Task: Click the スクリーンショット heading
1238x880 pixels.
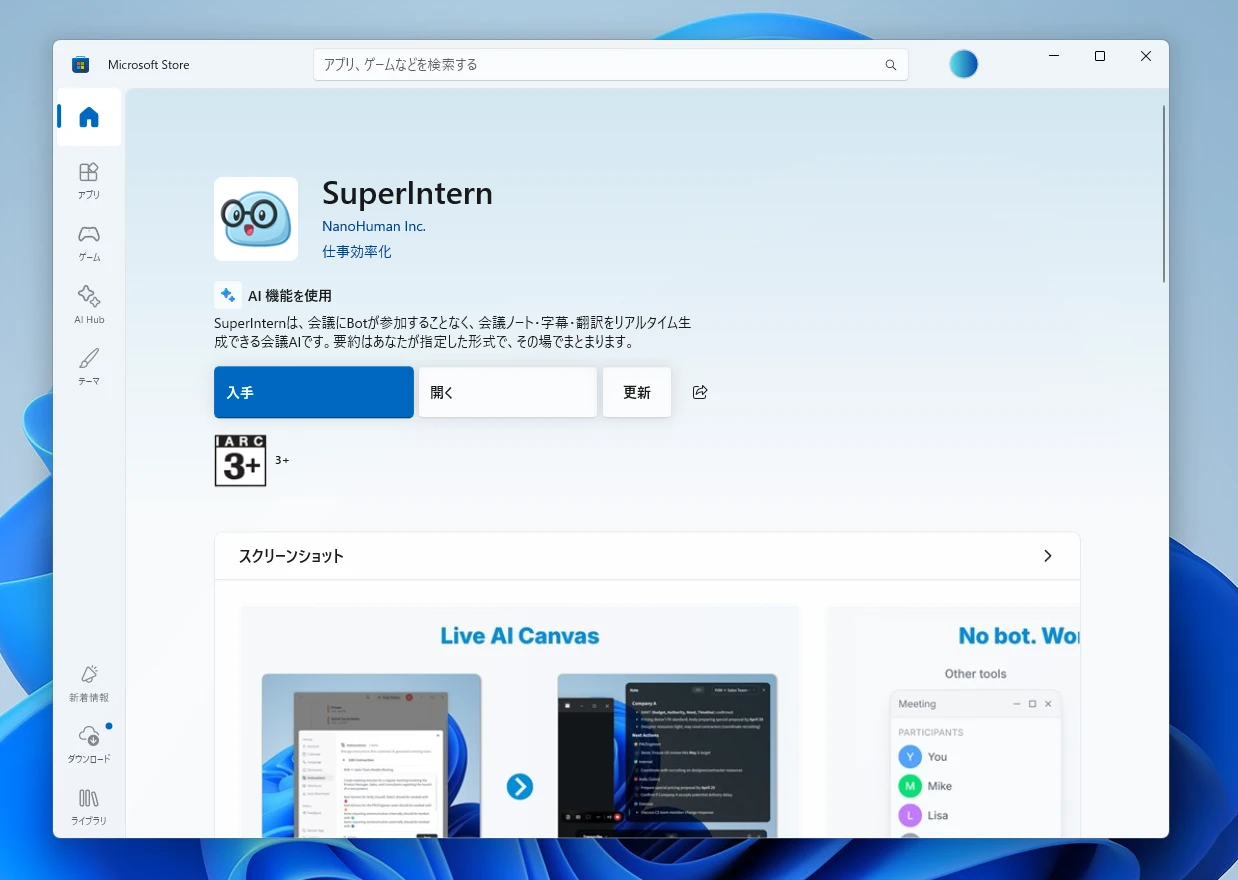Action: point(291,556)
